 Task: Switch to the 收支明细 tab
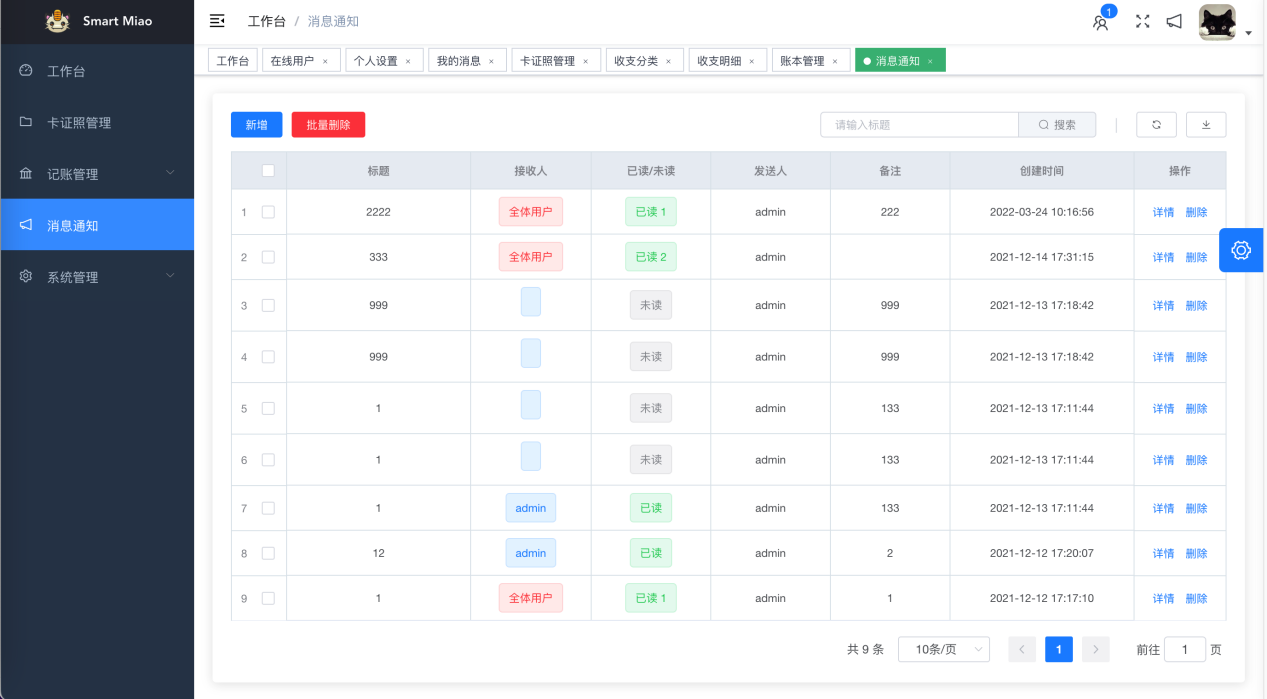719,61
